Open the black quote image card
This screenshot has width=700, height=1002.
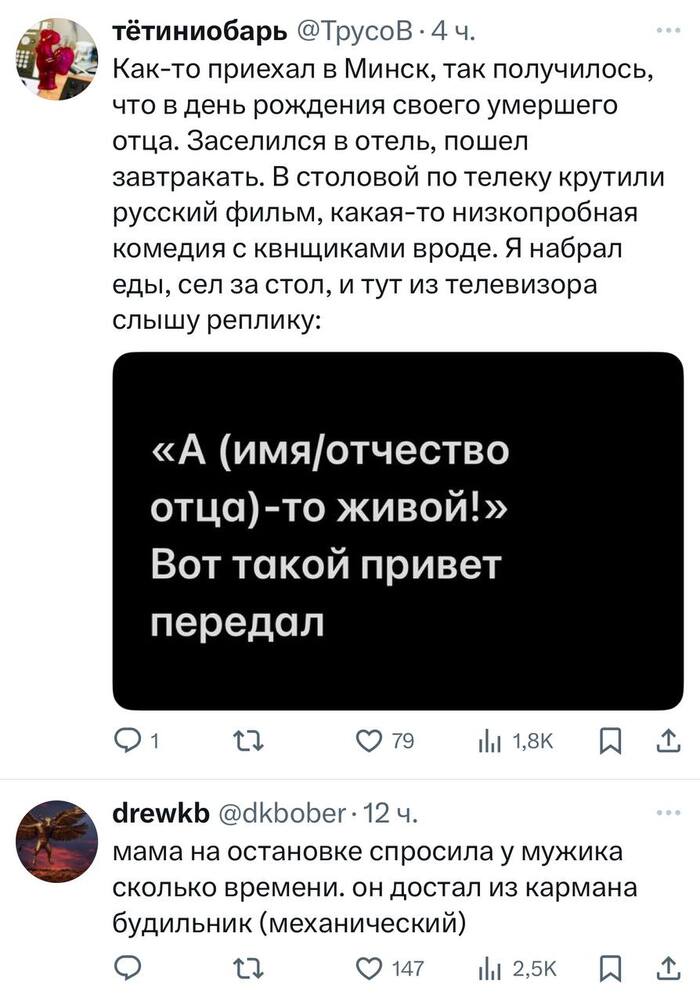coord(397,530)
